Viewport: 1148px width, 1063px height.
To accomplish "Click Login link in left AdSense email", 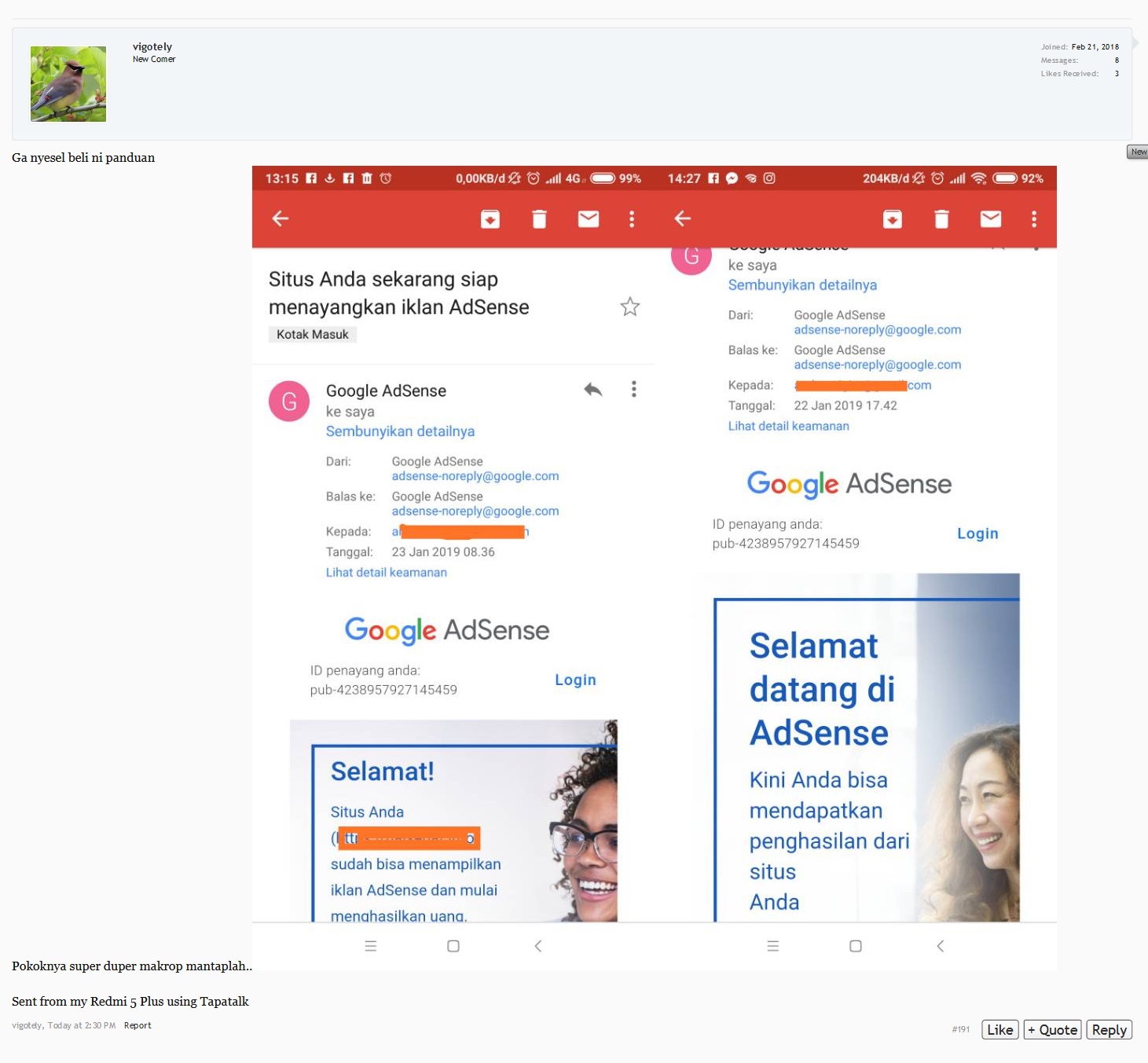I will (x=575, y=680).
